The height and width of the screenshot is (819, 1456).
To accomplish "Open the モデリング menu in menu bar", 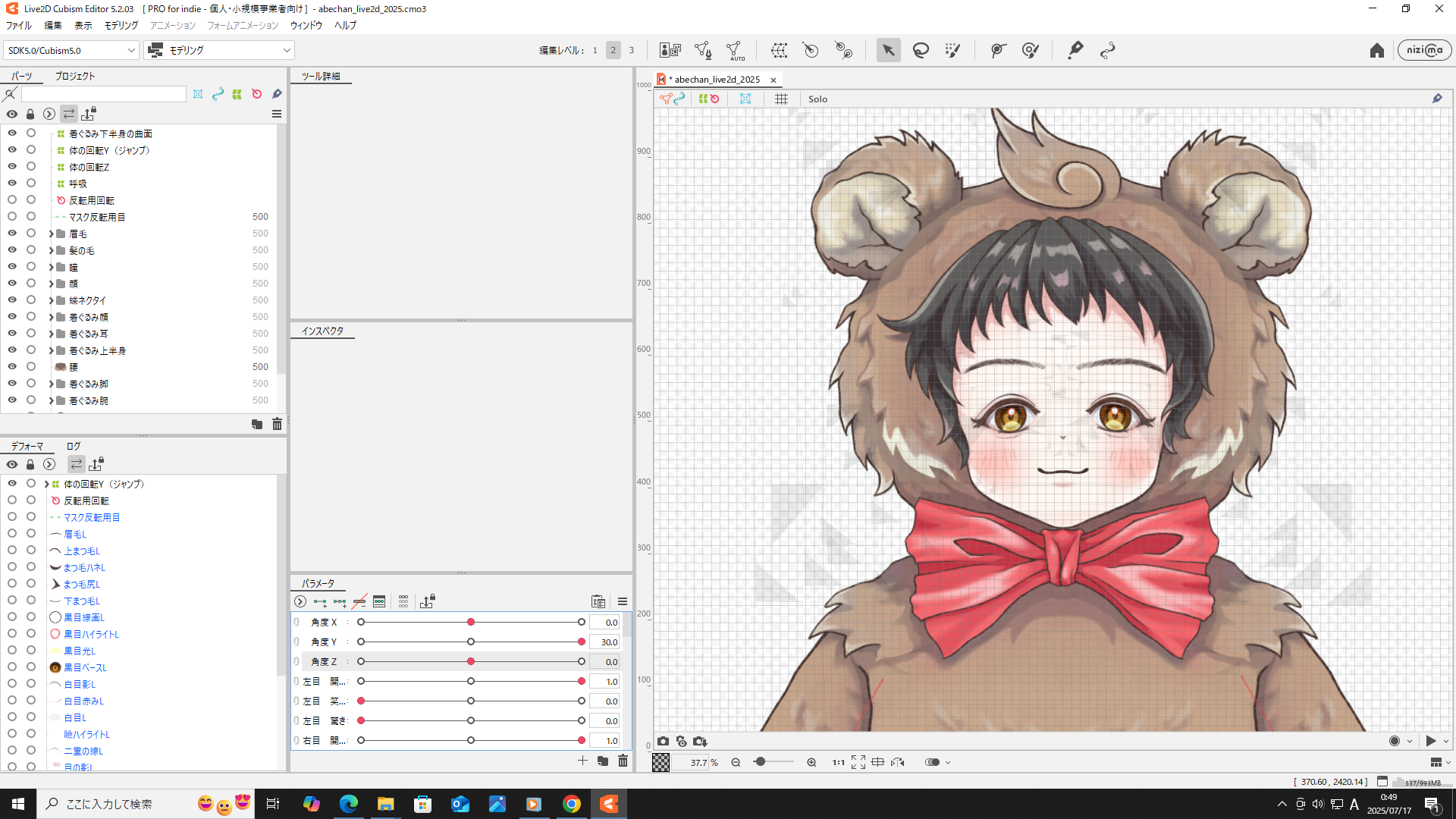I will click(x=121, y=25).
